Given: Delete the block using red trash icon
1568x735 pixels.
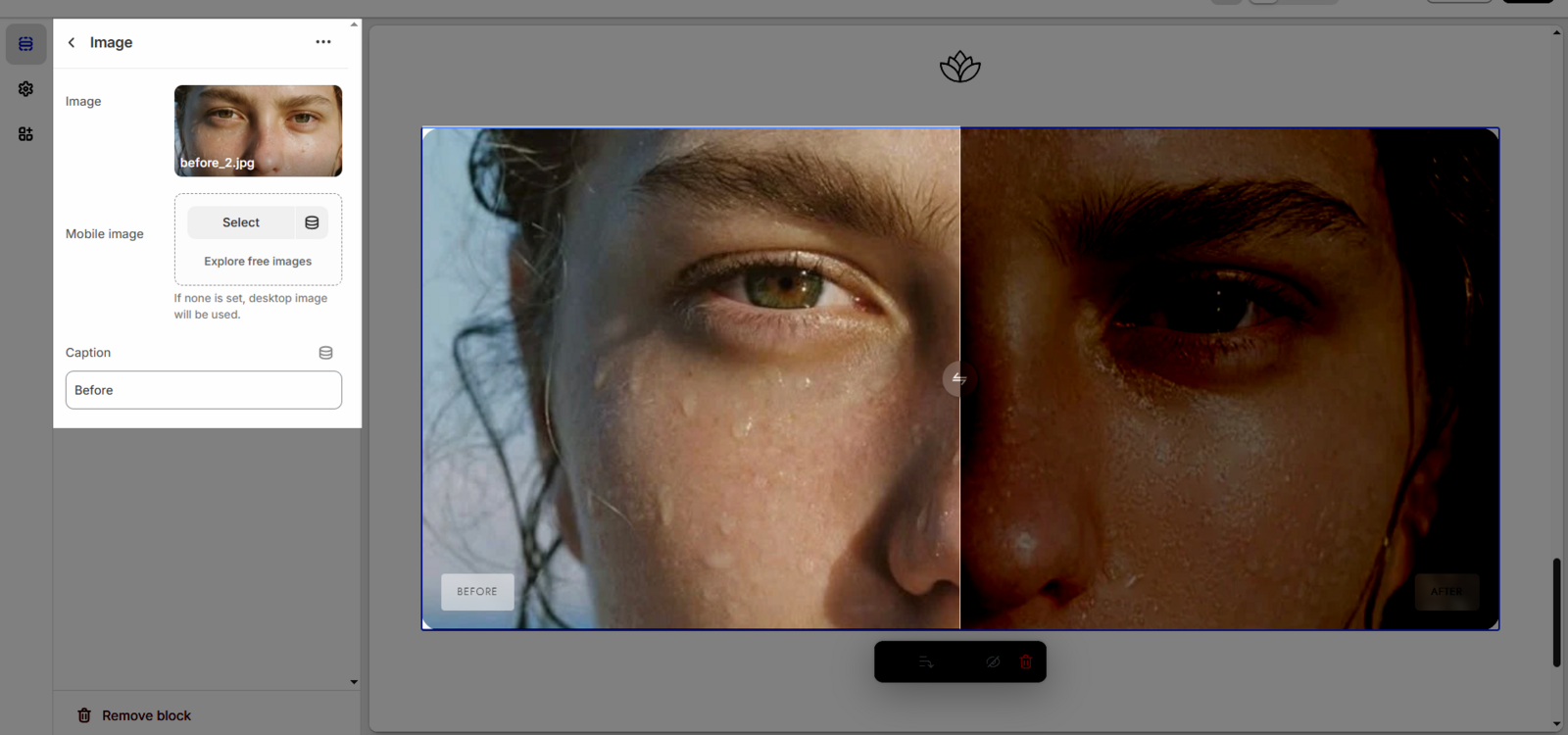Looking at the screenshot, I should [x=1026, y=662].
